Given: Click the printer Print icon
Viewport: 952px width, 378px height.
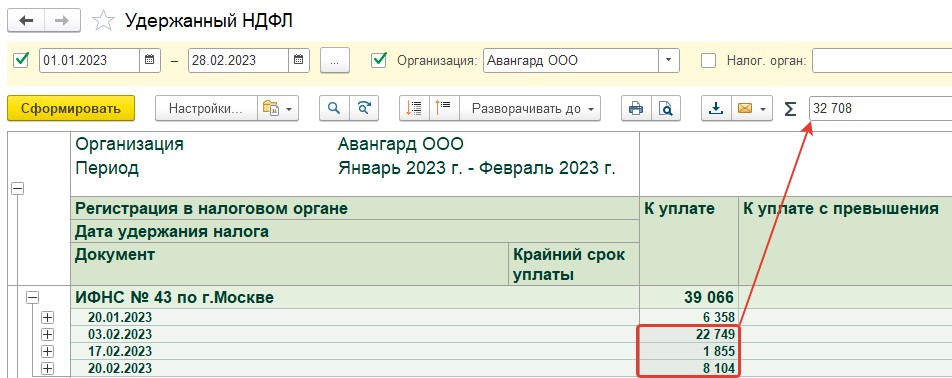Looking at the screenshot, I should pos(636,108).
